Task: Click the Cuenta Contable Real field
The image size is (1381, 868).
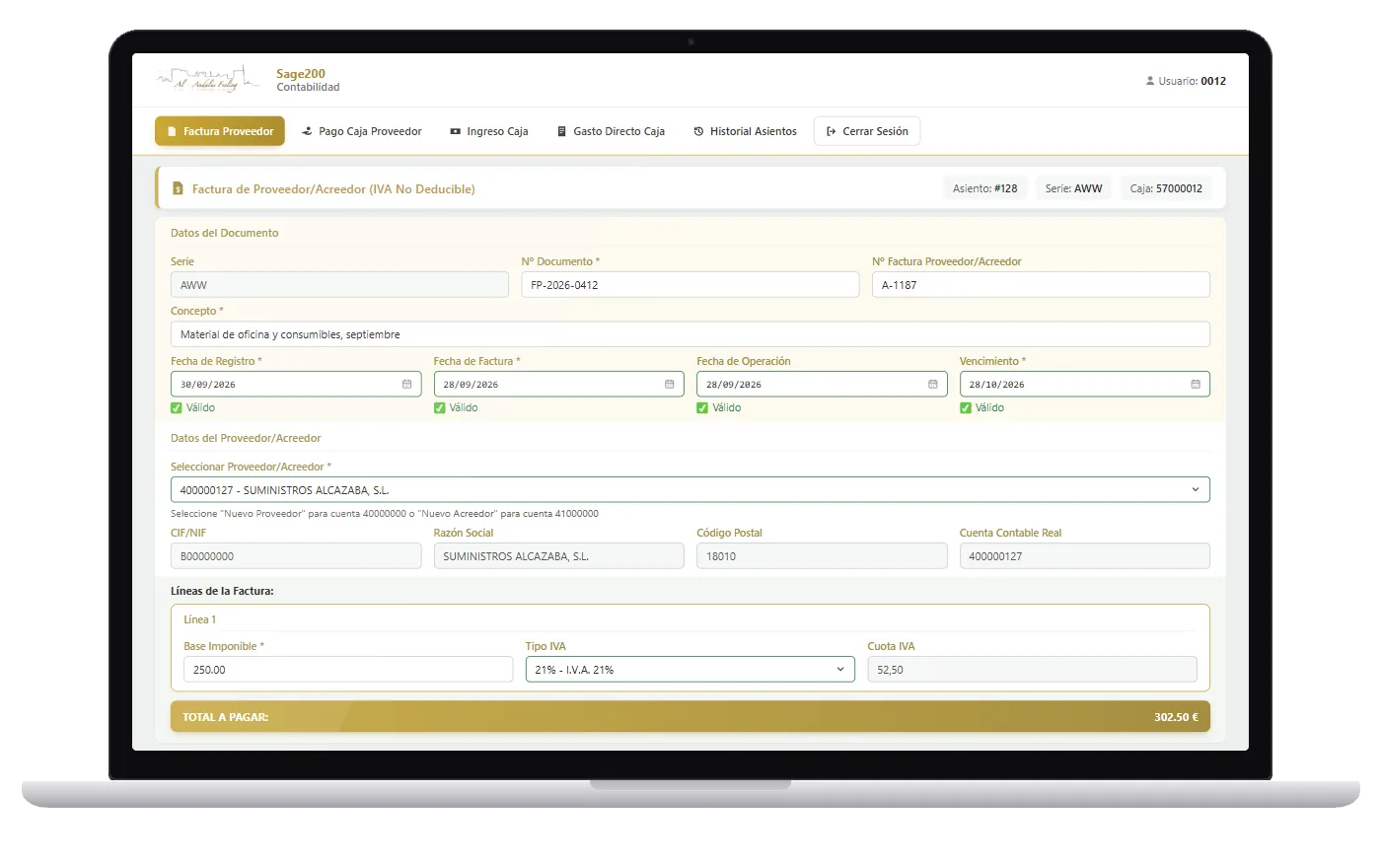Action: click(1085, 555)
